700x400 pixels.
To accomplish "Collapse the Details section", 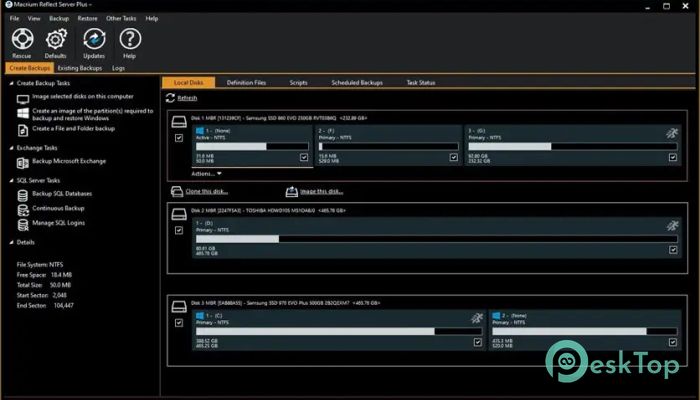I will (x=12, y=242).
